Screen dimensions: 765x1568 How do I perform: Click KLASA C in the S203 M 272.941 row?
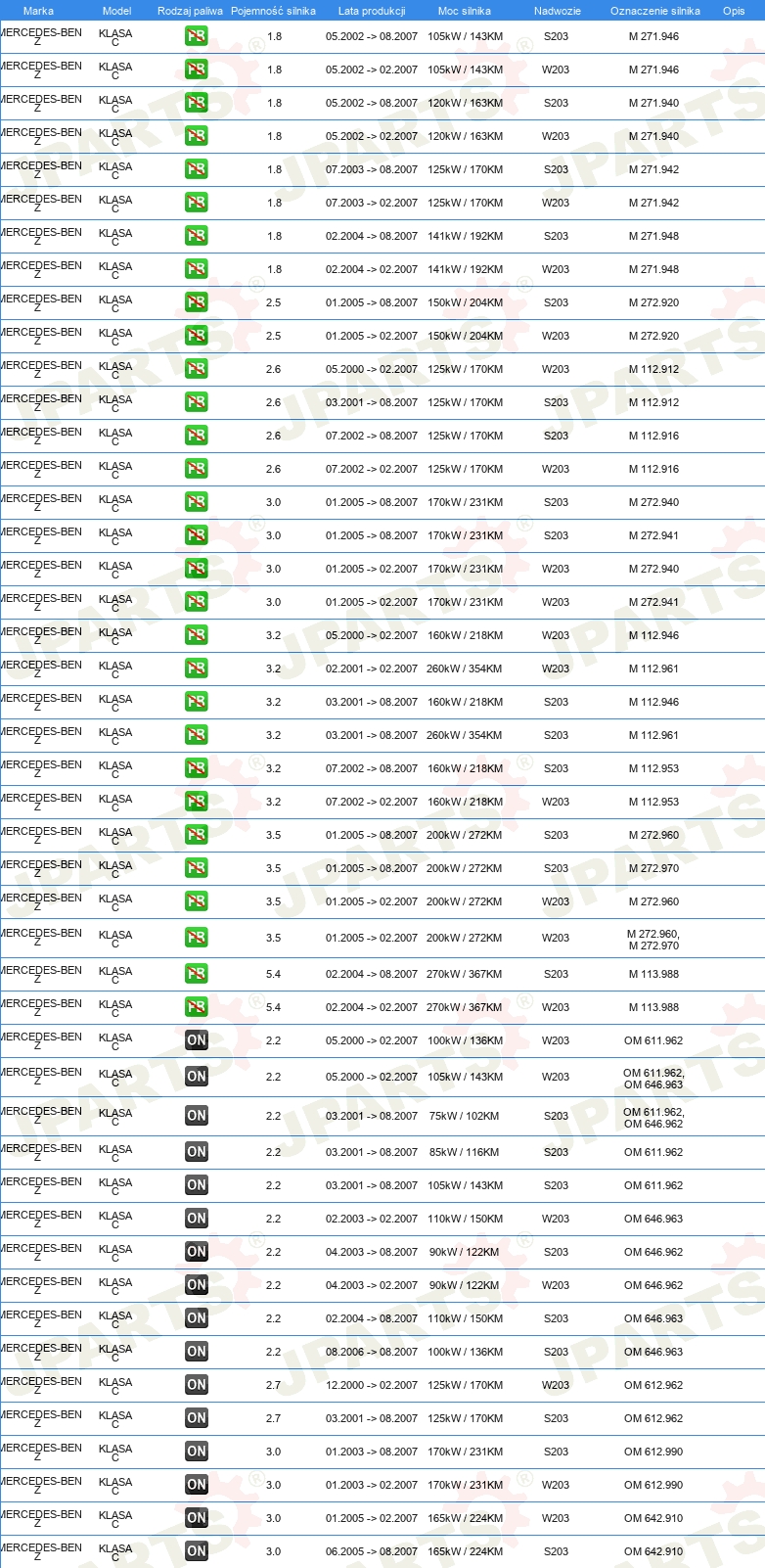[x=115, y=536]
